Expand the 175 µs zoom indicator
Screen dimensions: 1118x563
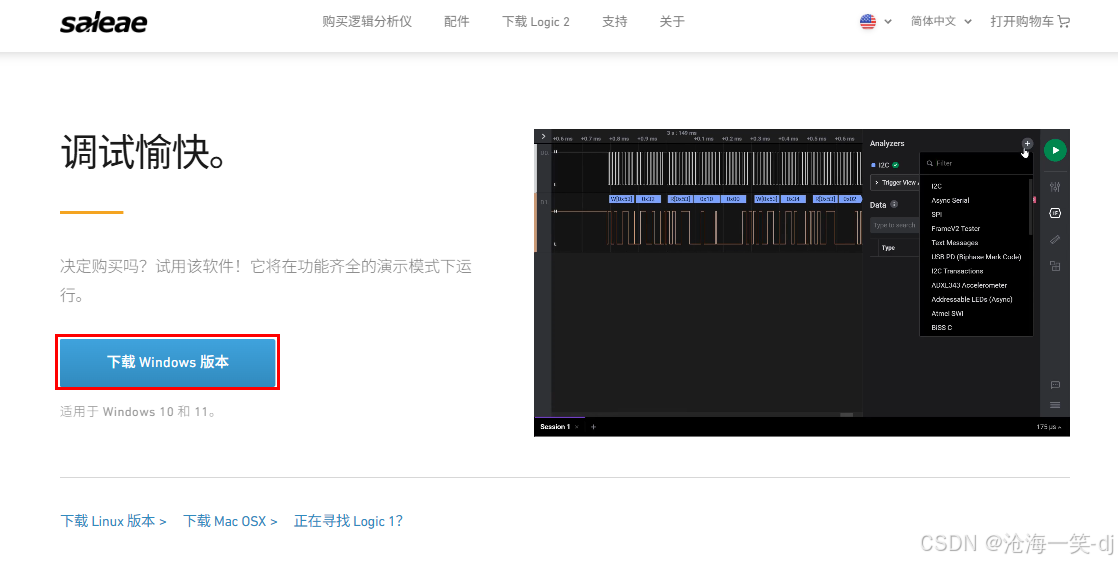[x=1049, y=427]
